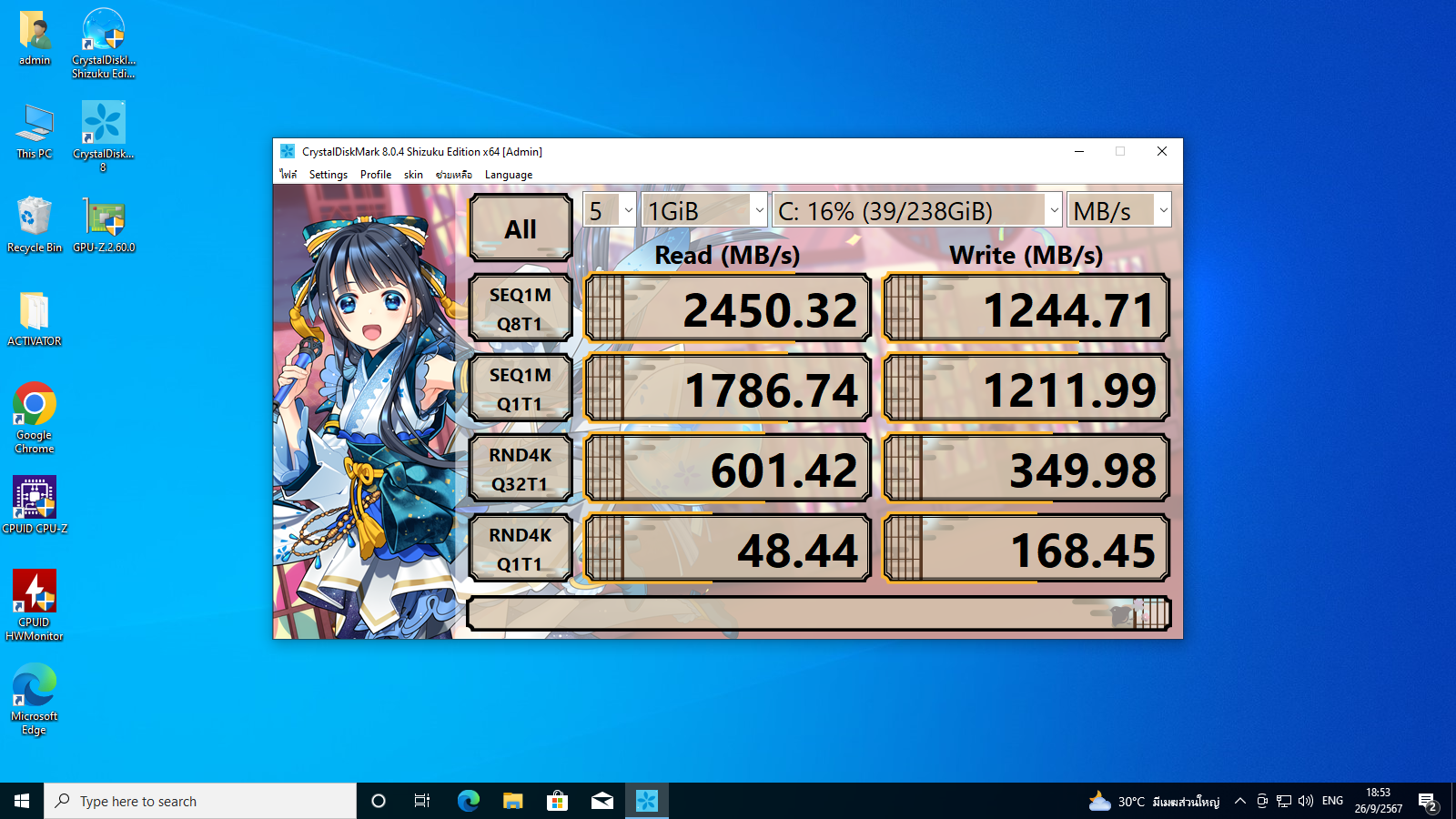Image resolution: width=1456 pixels, height=819 pixels.
Task: Click the Type here to search box
Action: (x=200, y=801)
